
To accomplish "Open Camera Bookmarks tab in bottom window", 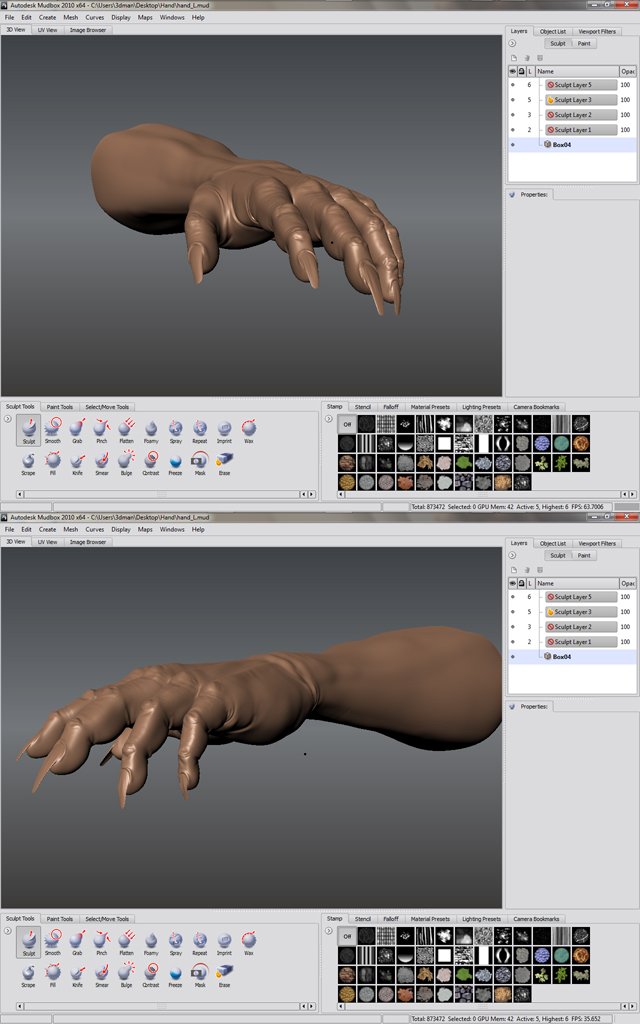I will tap(536, 919).
